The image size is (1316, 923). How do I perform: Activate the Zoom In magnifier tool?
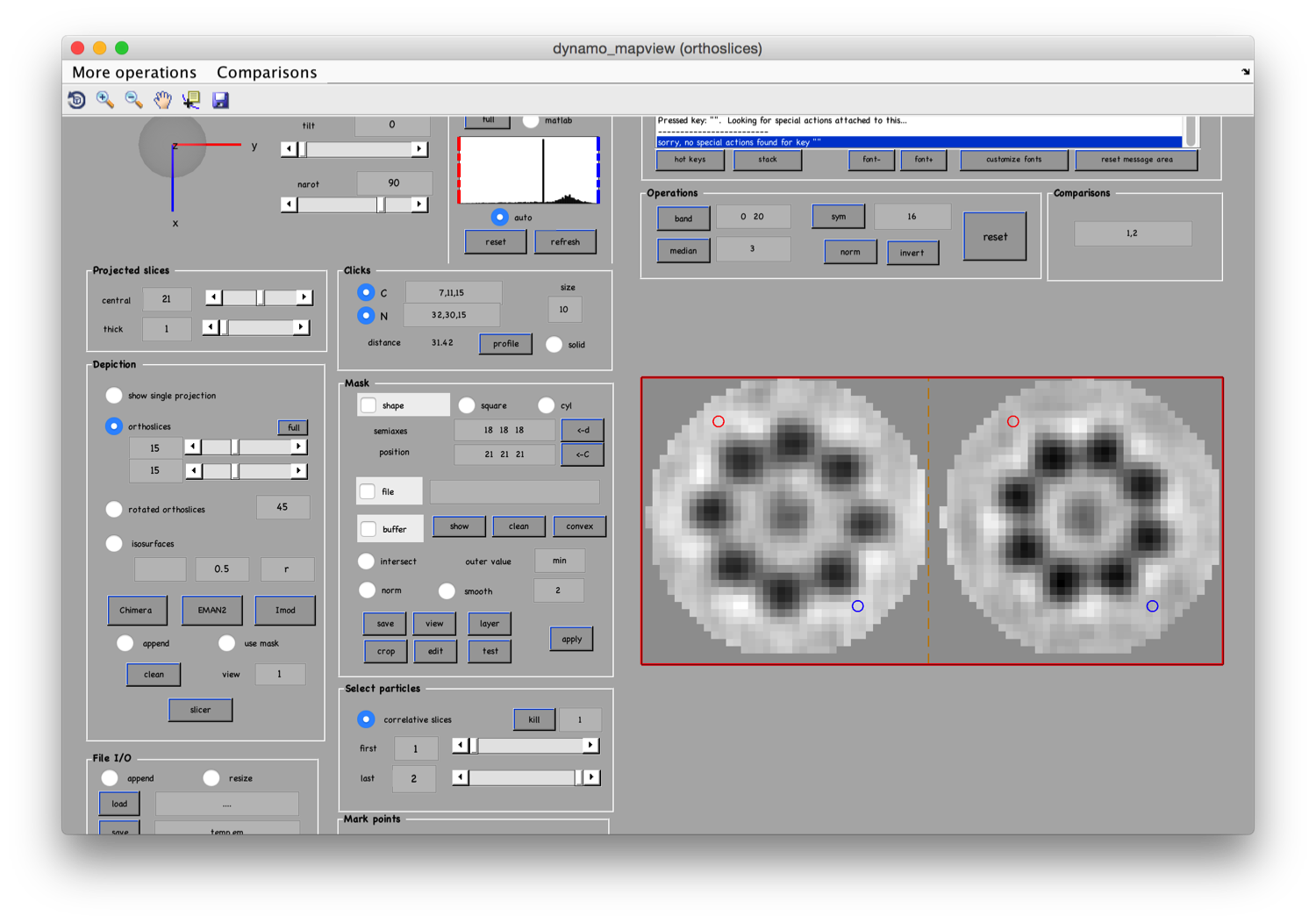pyautogui.click(x=105, y=100)
